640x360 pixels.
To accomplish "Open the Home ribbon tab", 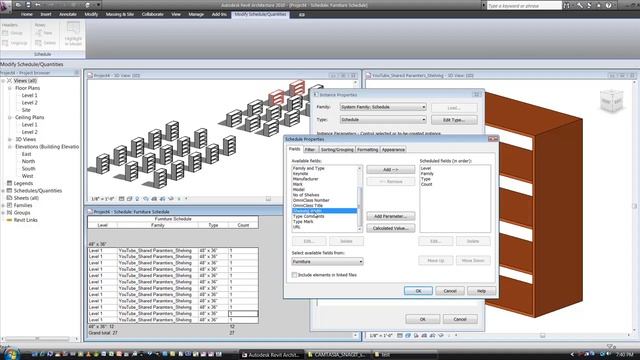I will click(27, 14).
